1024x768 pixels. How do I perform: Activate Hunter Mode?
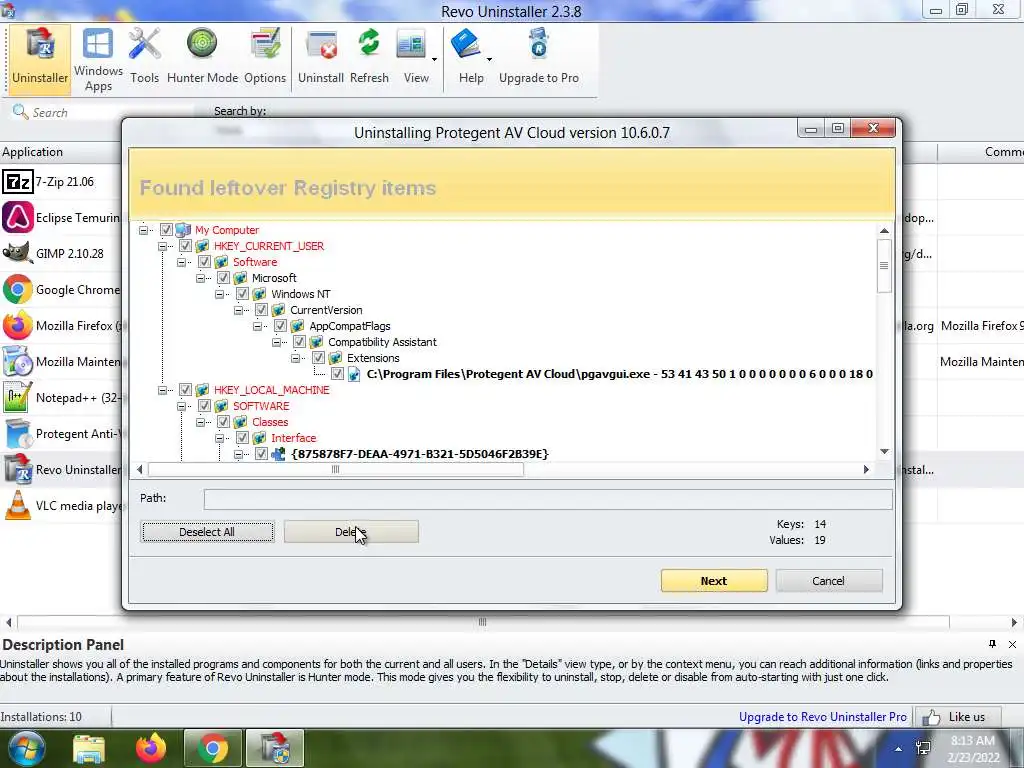(202, 57)
